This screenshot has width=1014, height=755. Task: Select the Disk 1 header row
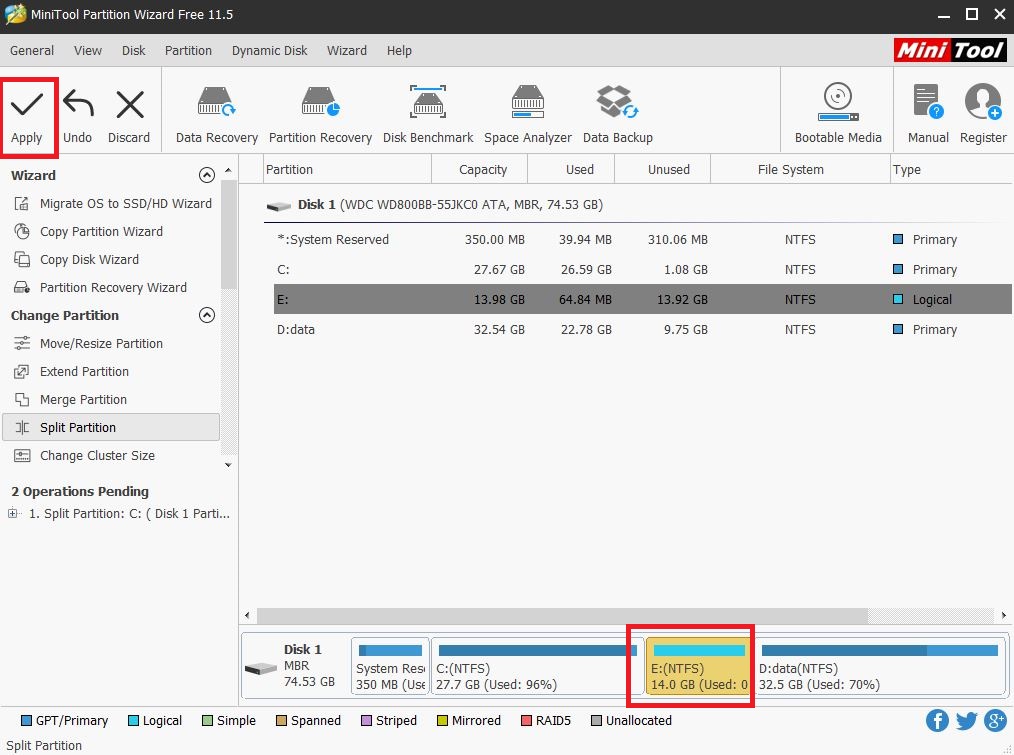coord(638,205)
